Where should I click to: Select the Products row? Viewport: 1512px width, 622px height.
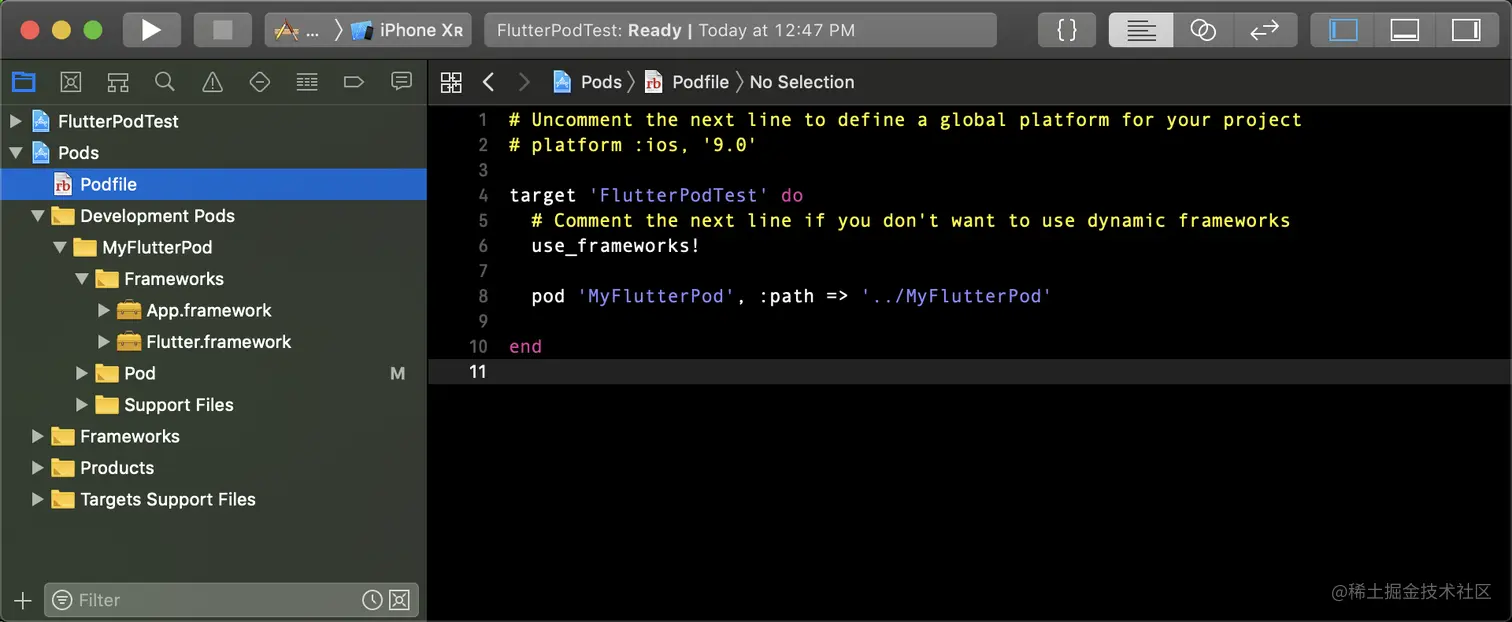click(213, 468)
